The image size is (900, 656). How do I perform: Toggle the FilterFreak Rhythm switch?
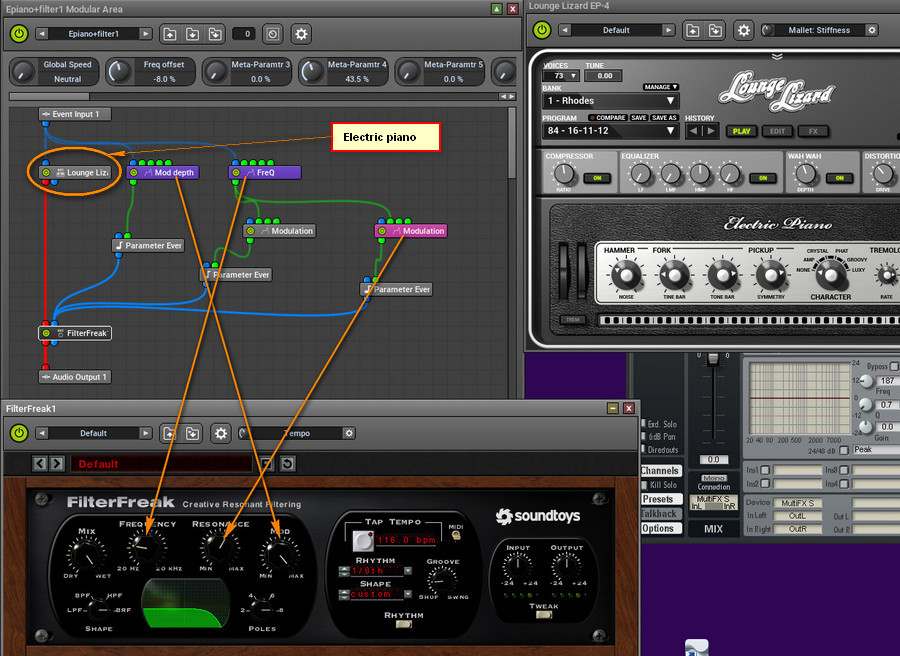point(404,624)
